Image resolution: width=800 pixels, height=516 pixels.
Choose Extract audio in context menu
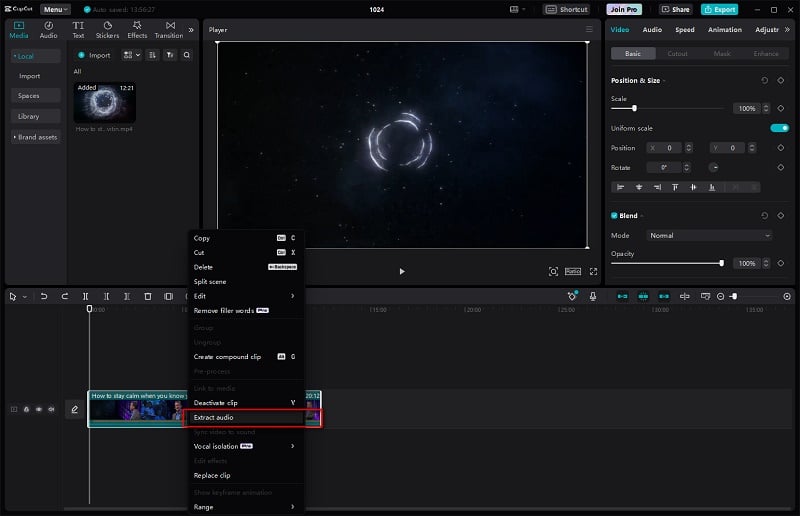pyautogui.click(x=246, y=417)
